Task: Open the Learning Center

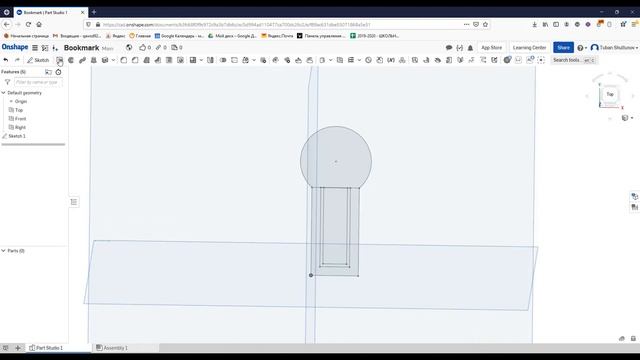Action: tap(529, 48)
